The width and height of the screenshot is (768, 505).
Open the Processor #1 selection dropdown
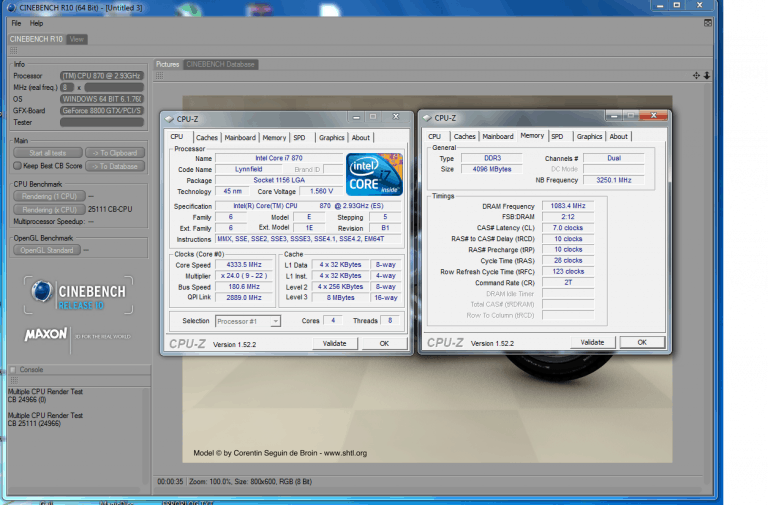(x=248, y=321)
